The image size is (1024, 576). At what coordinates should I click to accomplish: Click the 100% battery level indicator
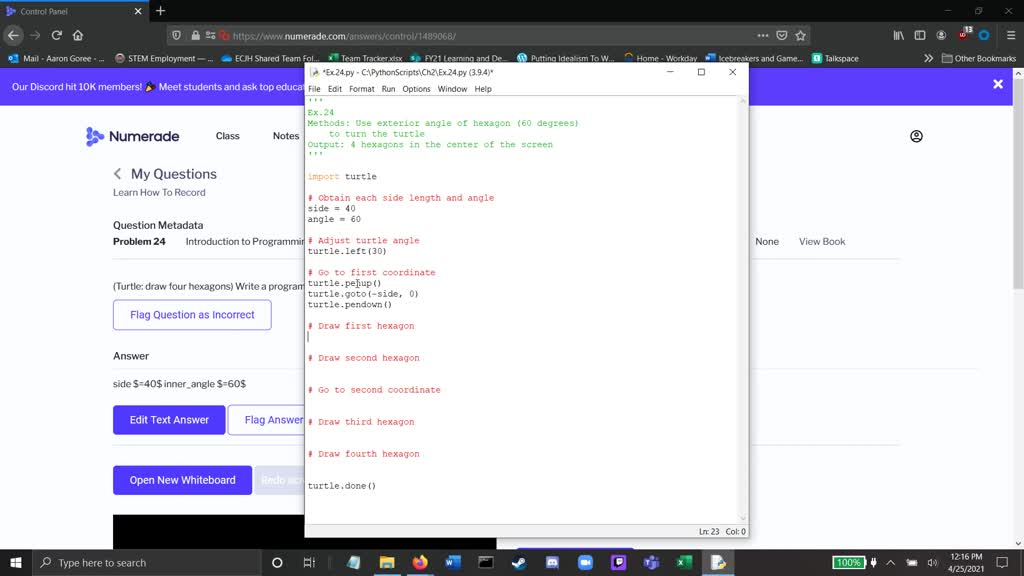848,562
